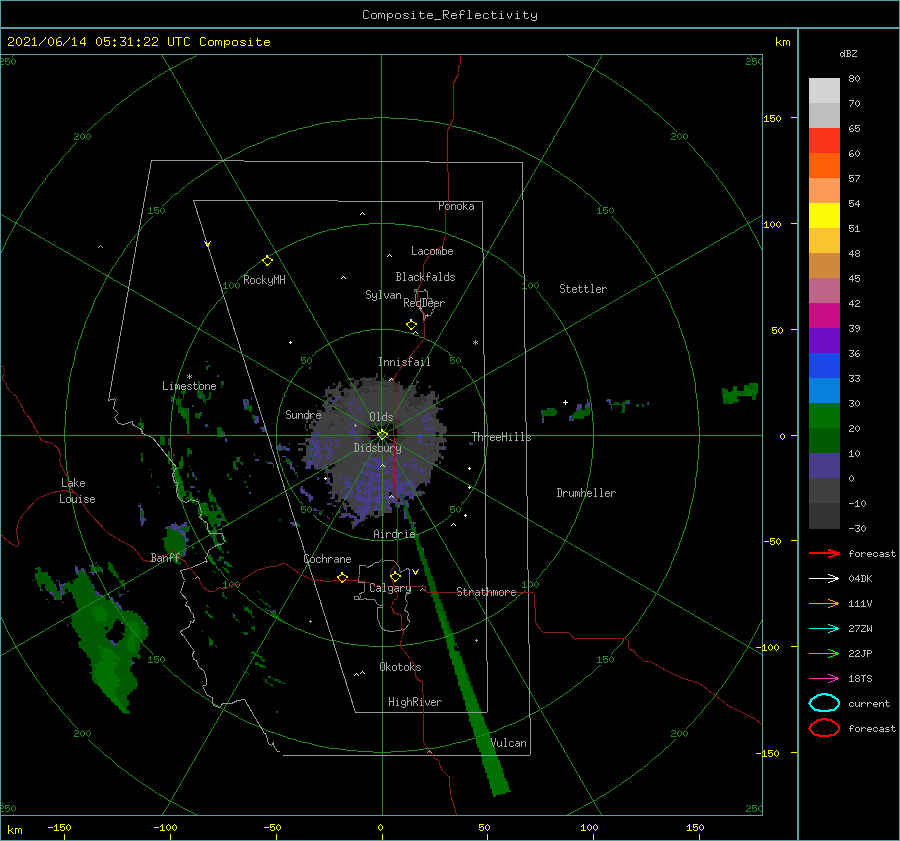This screenshot has width=900, height=841.
Task: Click the green 22JP arrow in legend
Action: point(824,653)
